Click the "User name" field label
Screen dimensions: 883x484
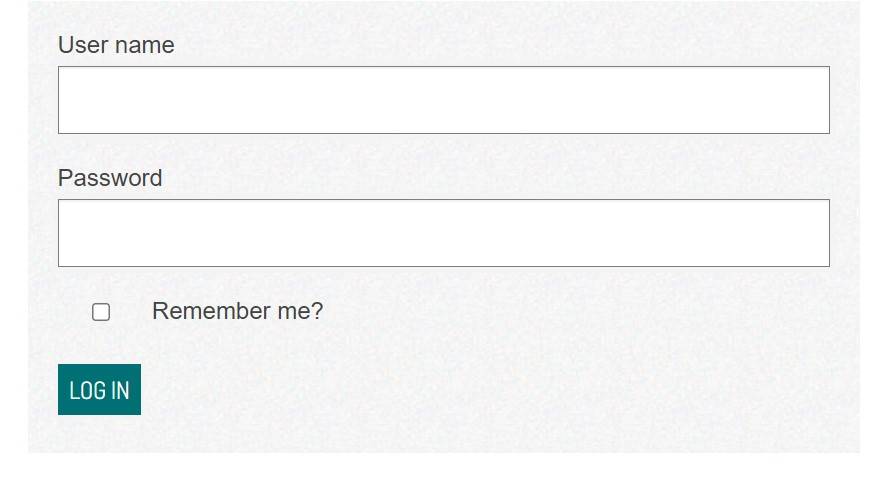click(116, 45)
